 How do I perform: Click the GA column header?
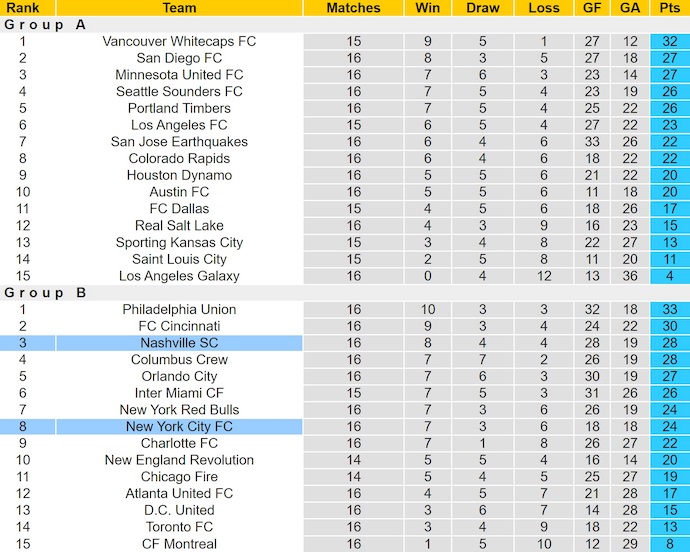click(x=630, y=8)
